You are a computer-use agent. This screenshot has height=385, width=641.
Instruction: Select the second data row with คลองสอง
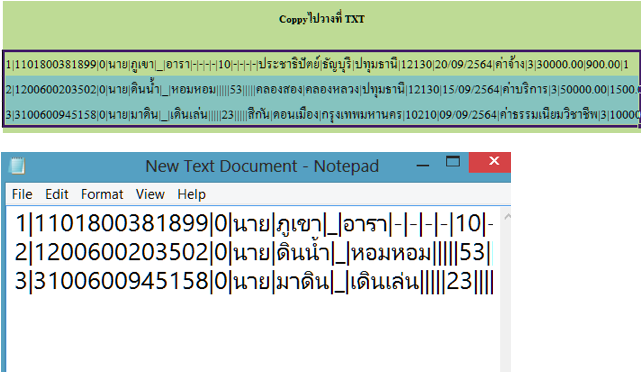(x=321, y=89)
